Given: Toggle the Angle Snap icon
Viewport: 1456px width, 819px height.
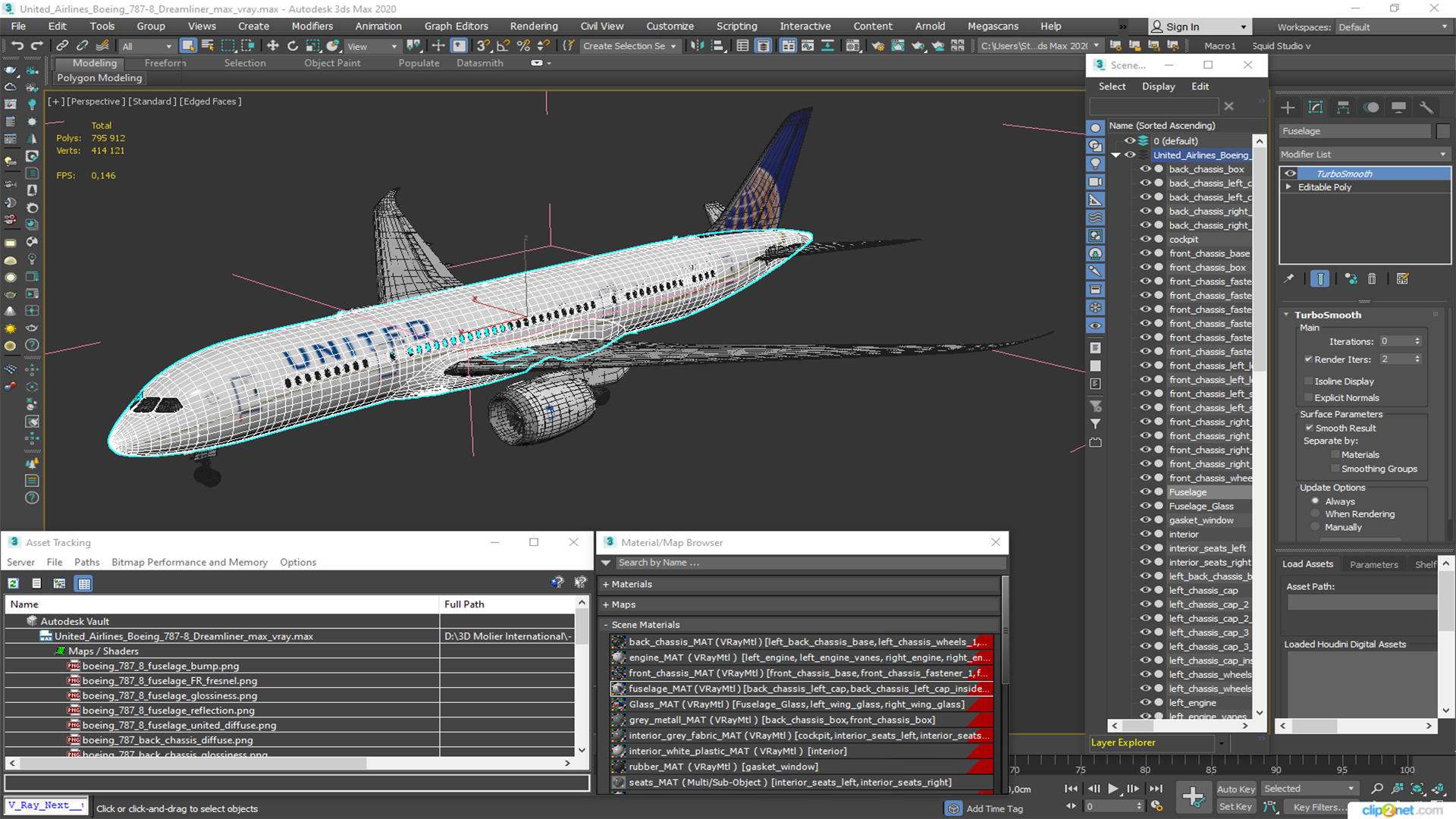Looking at the screenshot, I should coord(503,45).
